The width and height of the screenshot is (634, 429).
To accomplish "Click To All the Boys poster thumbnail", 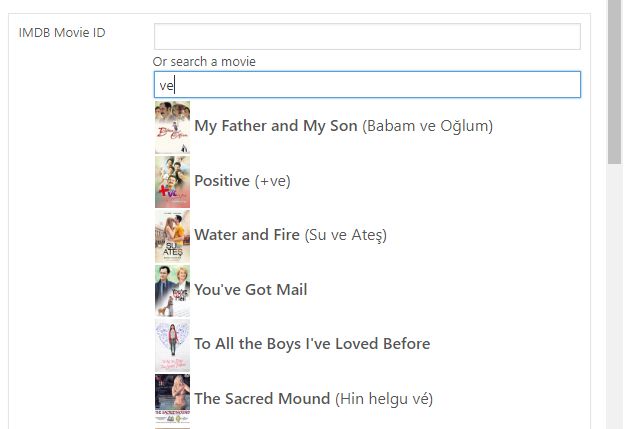I will (172, 344).
